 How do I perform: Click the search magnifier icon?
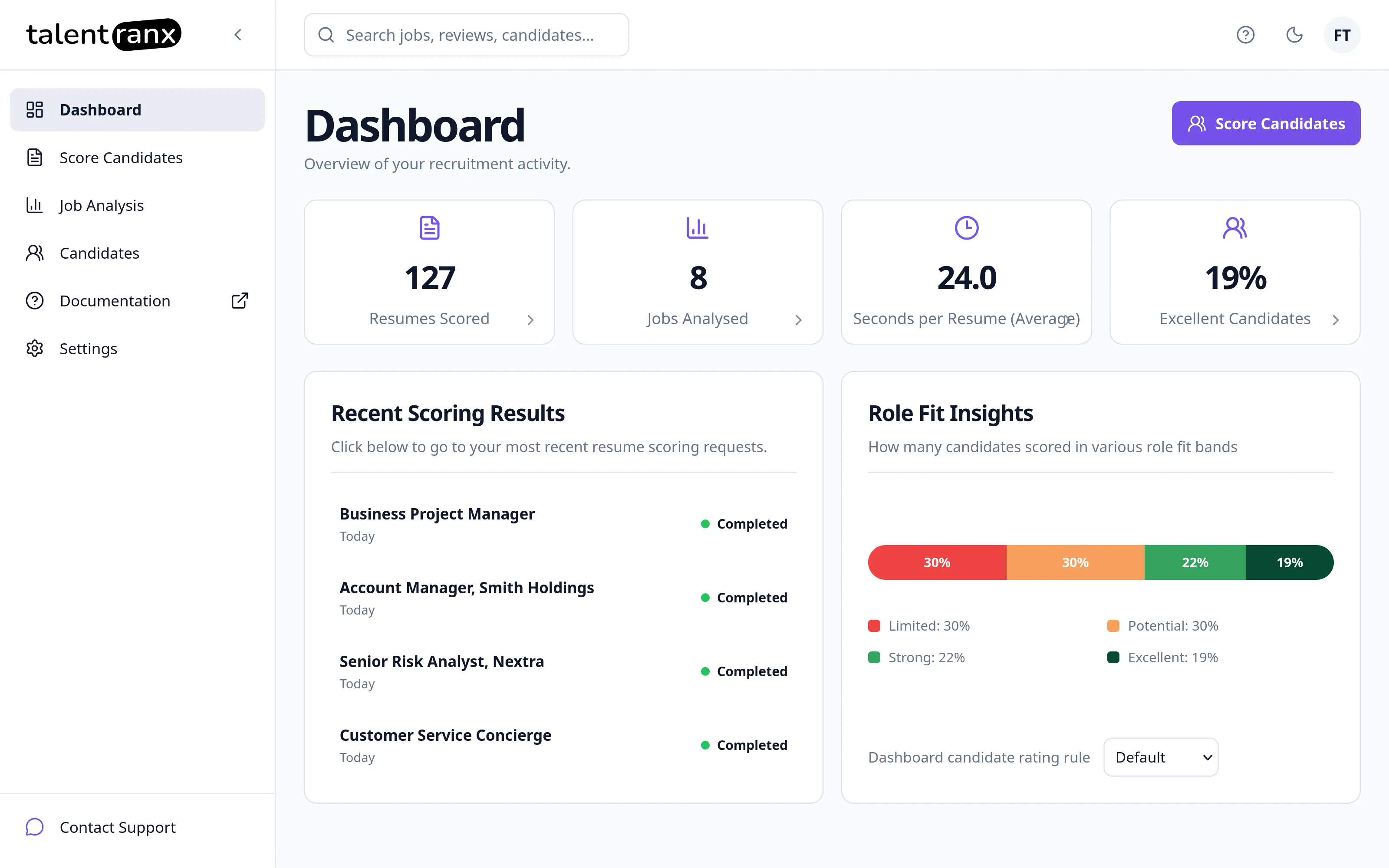click(326, 35)
